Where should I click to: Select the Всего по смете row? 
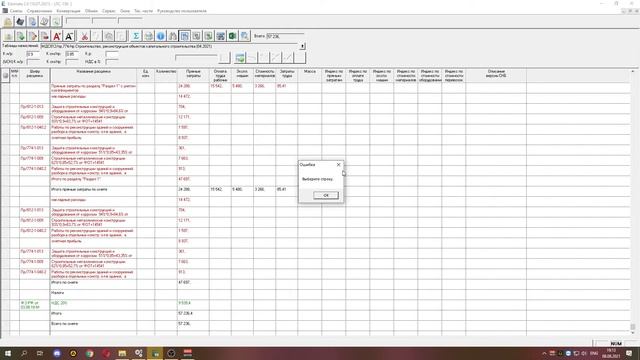pyautogui.click(x=316, y=326)
